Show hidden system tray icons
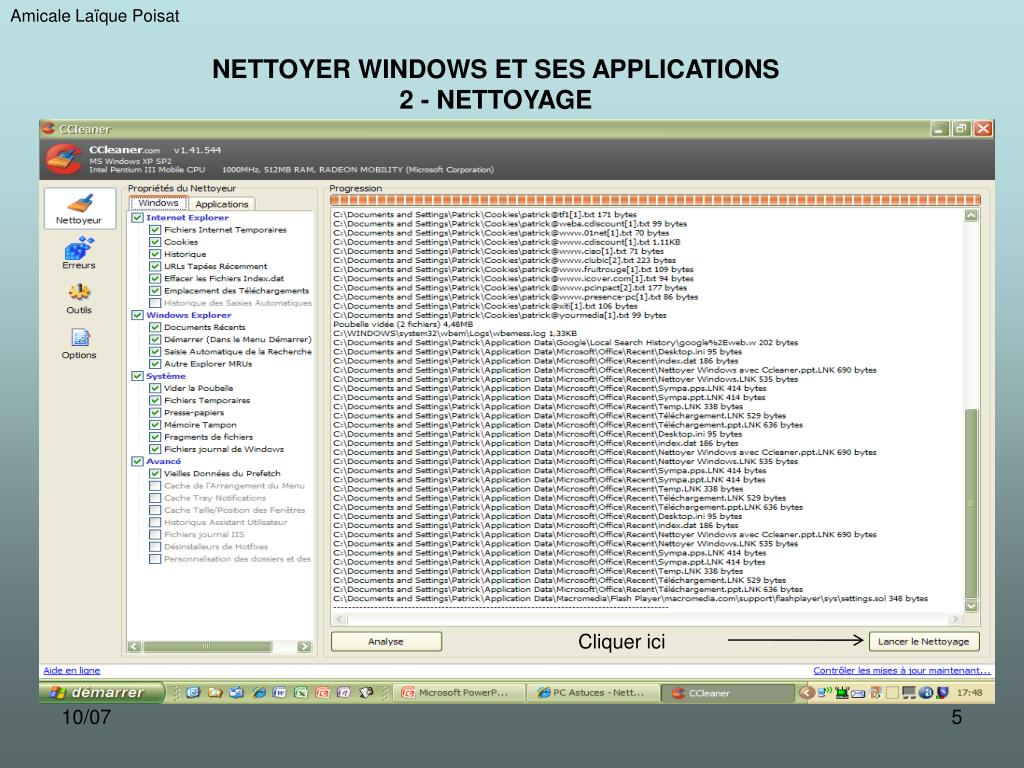Screen dimensions: 1024x768 point(807,692)
